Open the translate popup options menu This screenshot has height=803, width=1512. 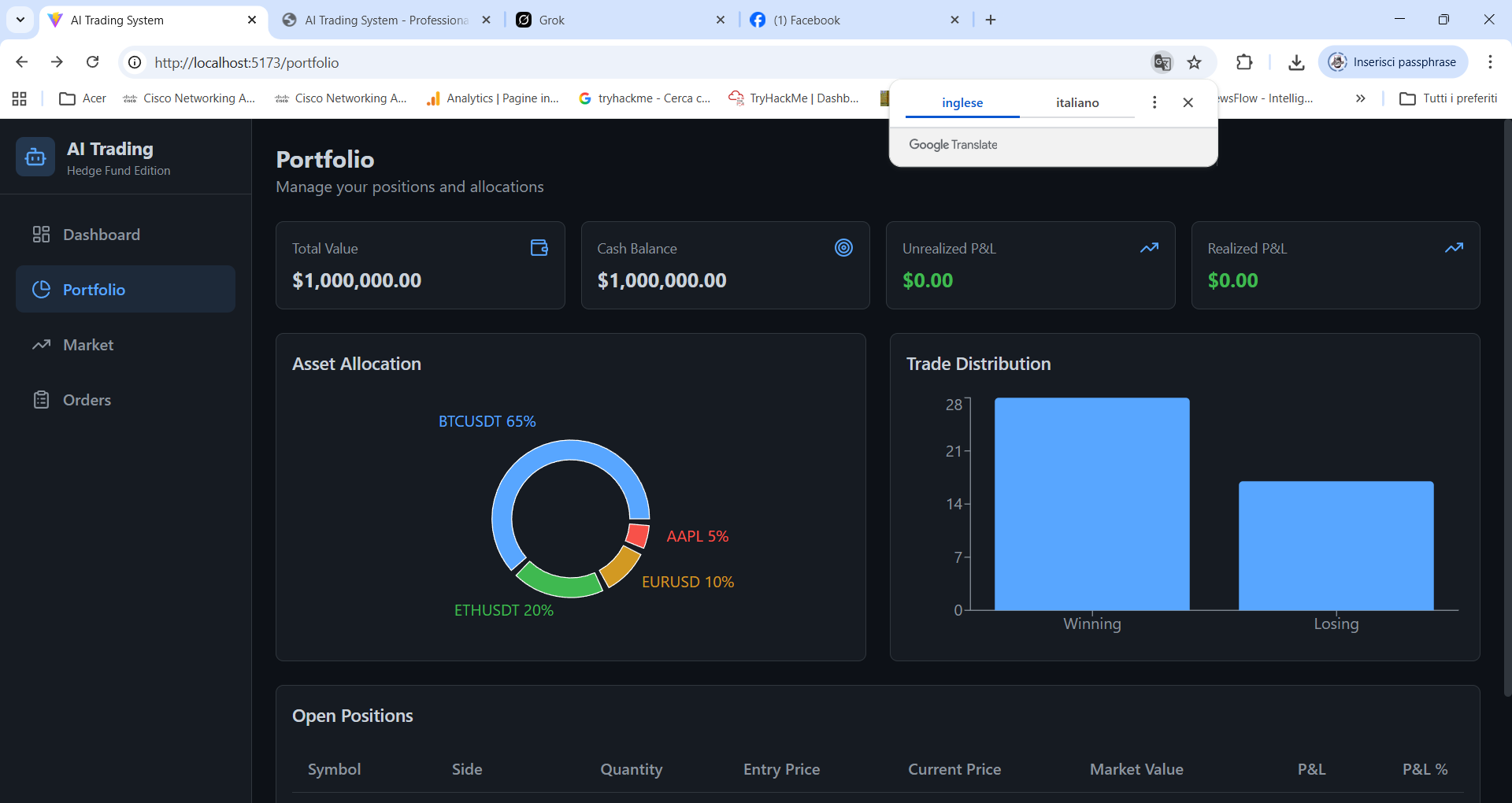1154,102
